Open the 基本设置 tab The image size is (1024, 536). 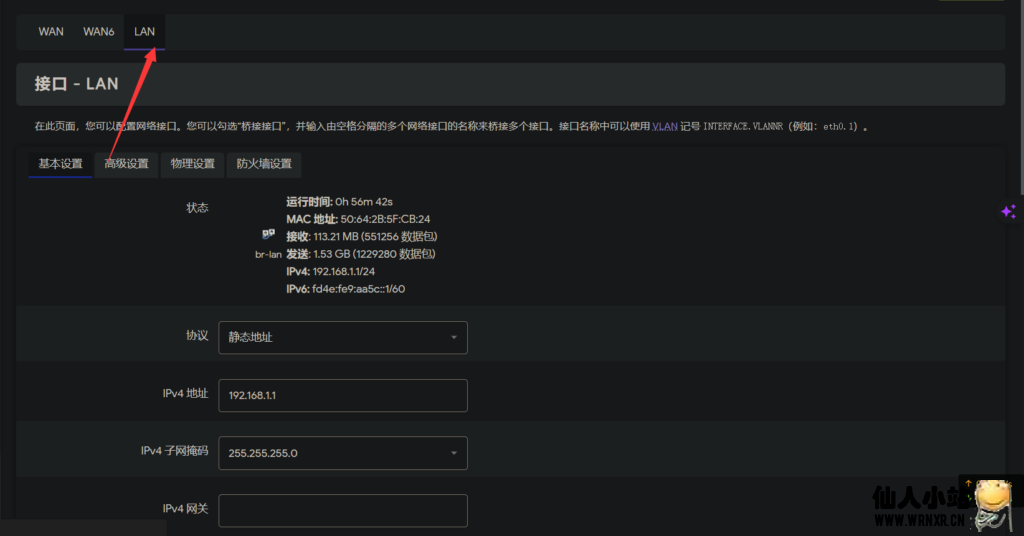coord(60,164)
